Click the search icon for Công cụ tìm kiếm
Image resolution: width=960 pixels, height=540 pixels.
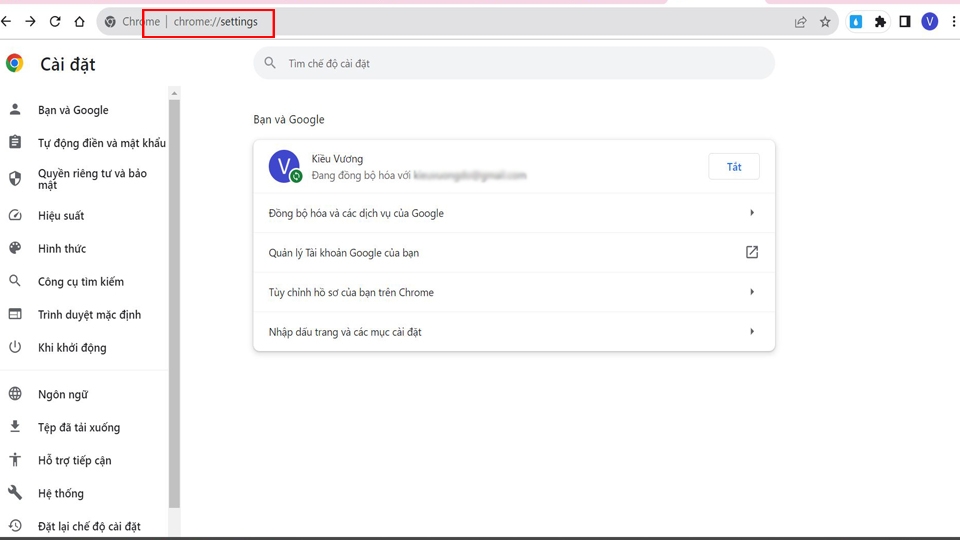click(x=15, y=281)
